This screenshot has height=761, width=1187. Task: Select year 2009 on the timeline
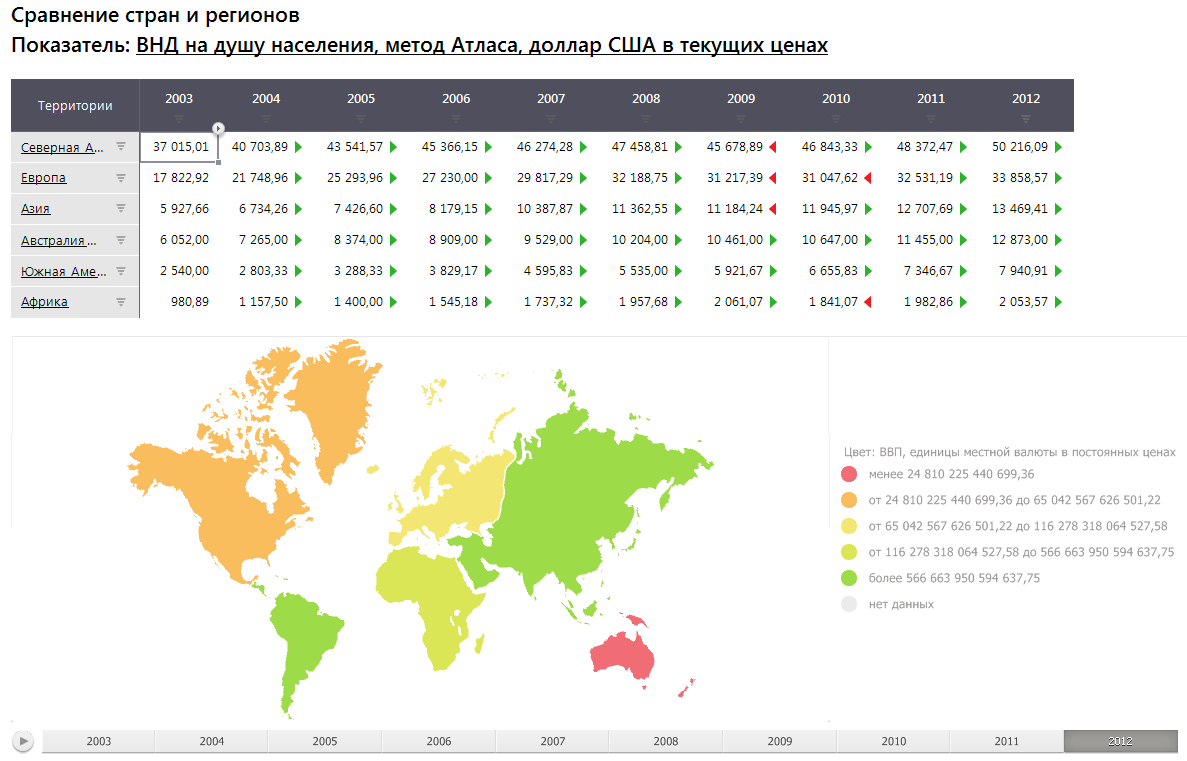point(780,741)
